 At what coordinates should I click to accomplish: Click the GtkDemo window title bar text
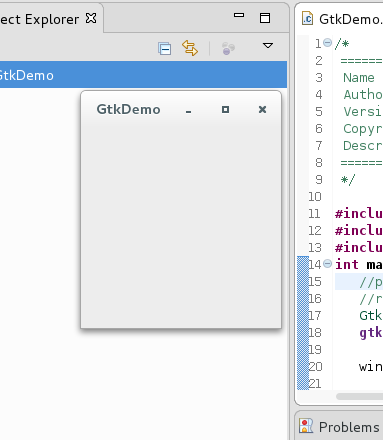[x=128, y=110]
